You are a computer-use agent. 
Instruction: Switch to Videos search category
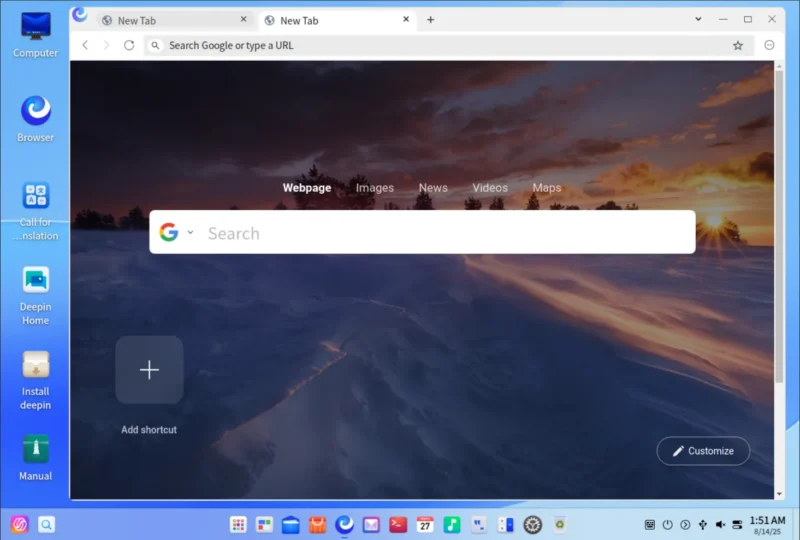point(490,188)
